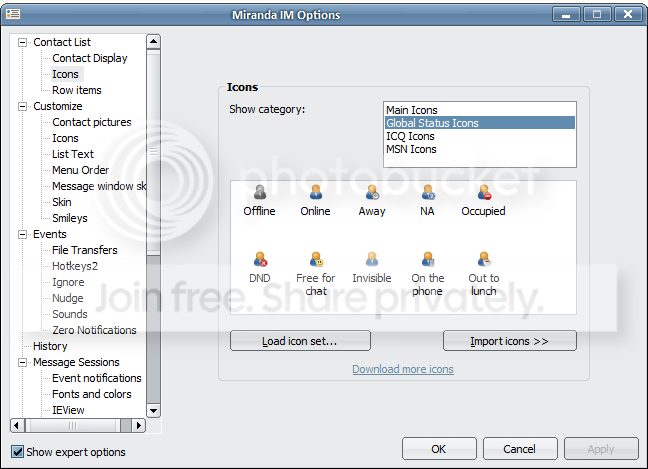
Task: Open Fonts and colors tree item
Action: pyautogui.click(x=92, y=395)
